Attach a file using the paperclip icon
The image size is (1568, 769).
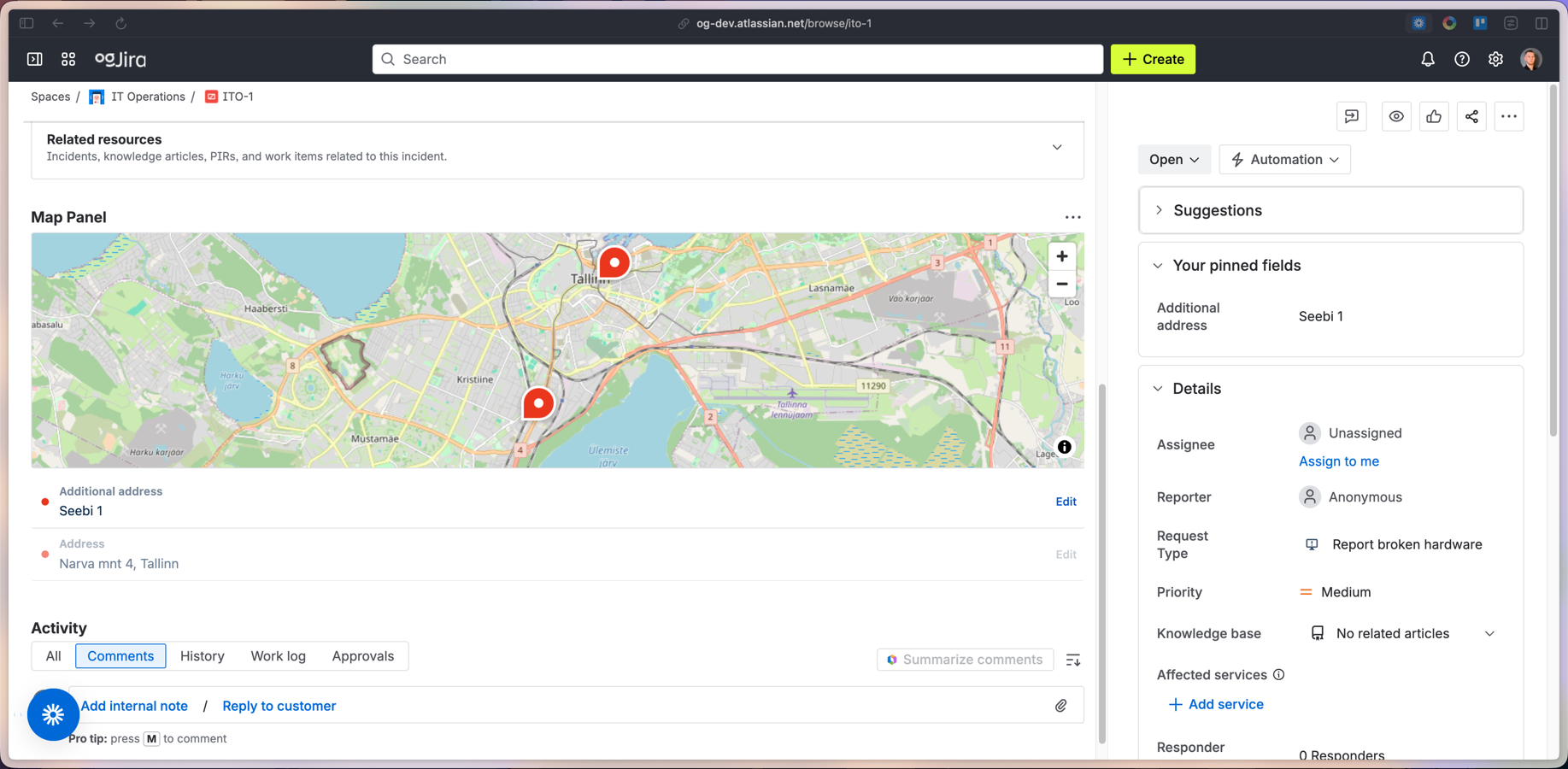point(1061,705)
